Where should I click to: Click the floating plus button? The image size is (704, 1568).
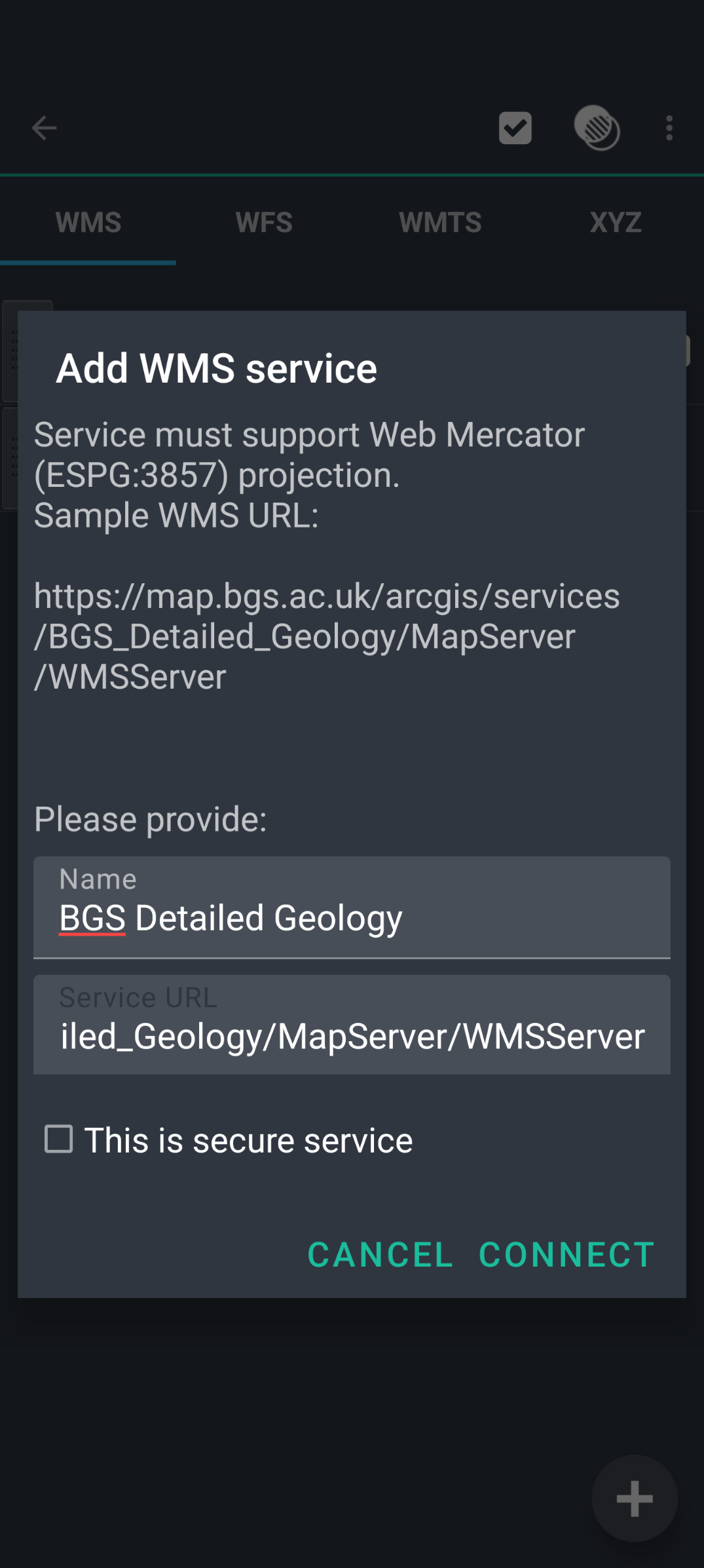633,1499
